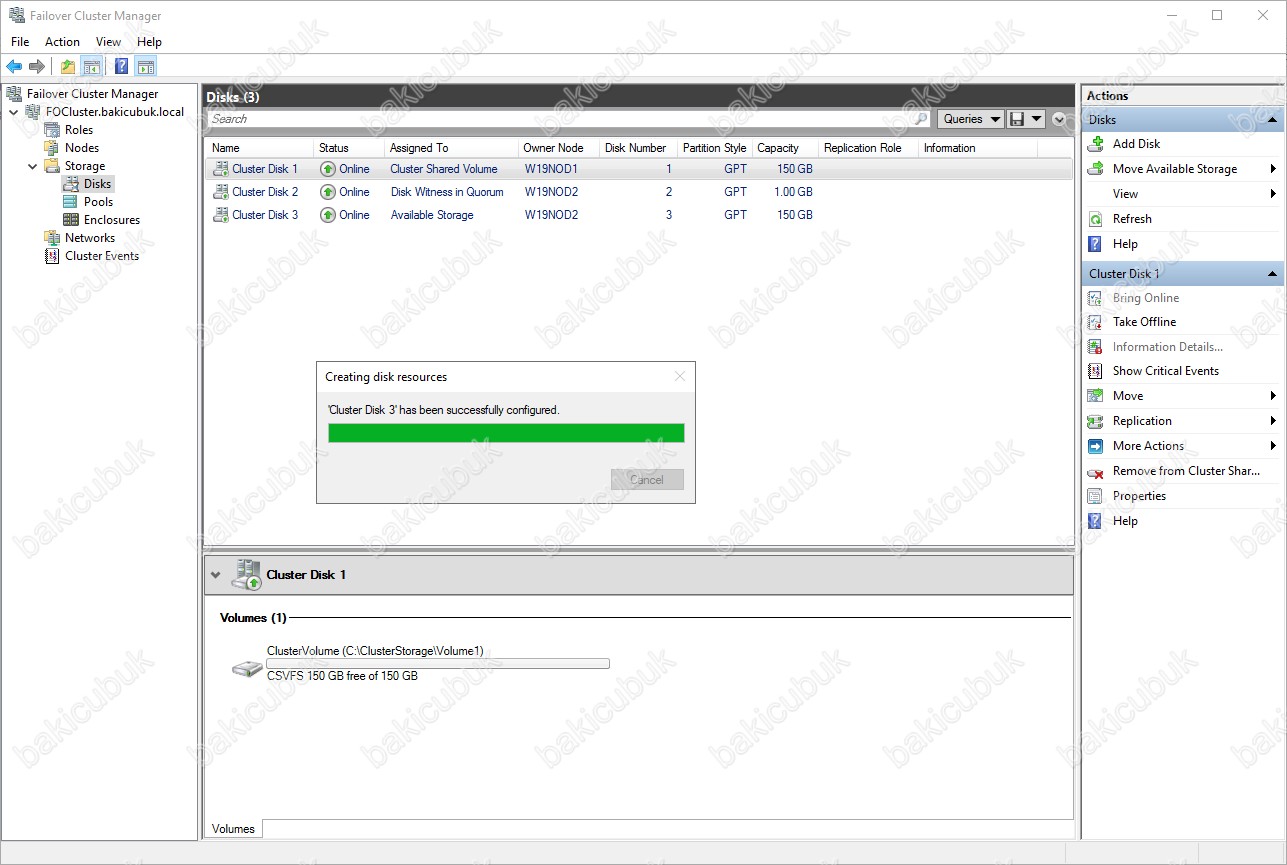Open the Help menu
Image resolution: width=1287 pixels, height=865 pixels.
tap(149, 42)
